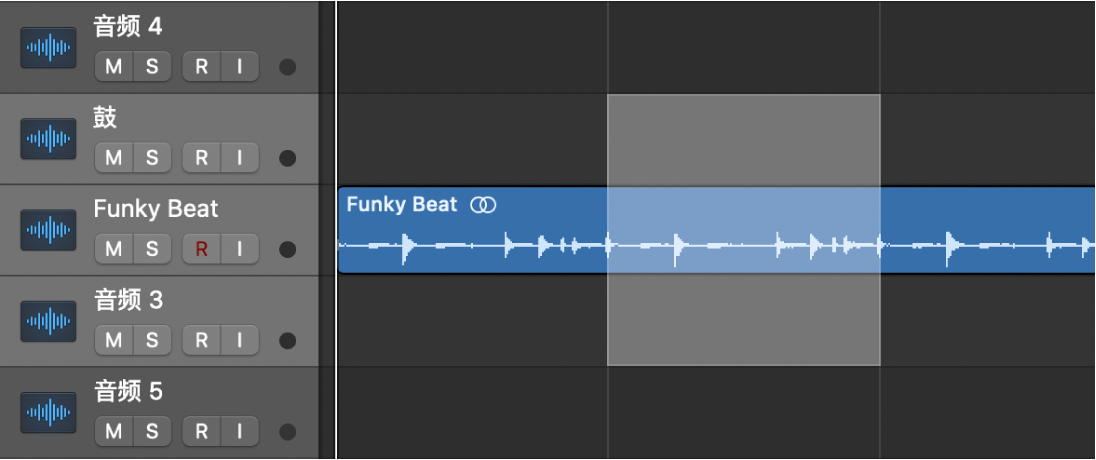Select the 音频 3 track by its name

[x=129, y=300]
